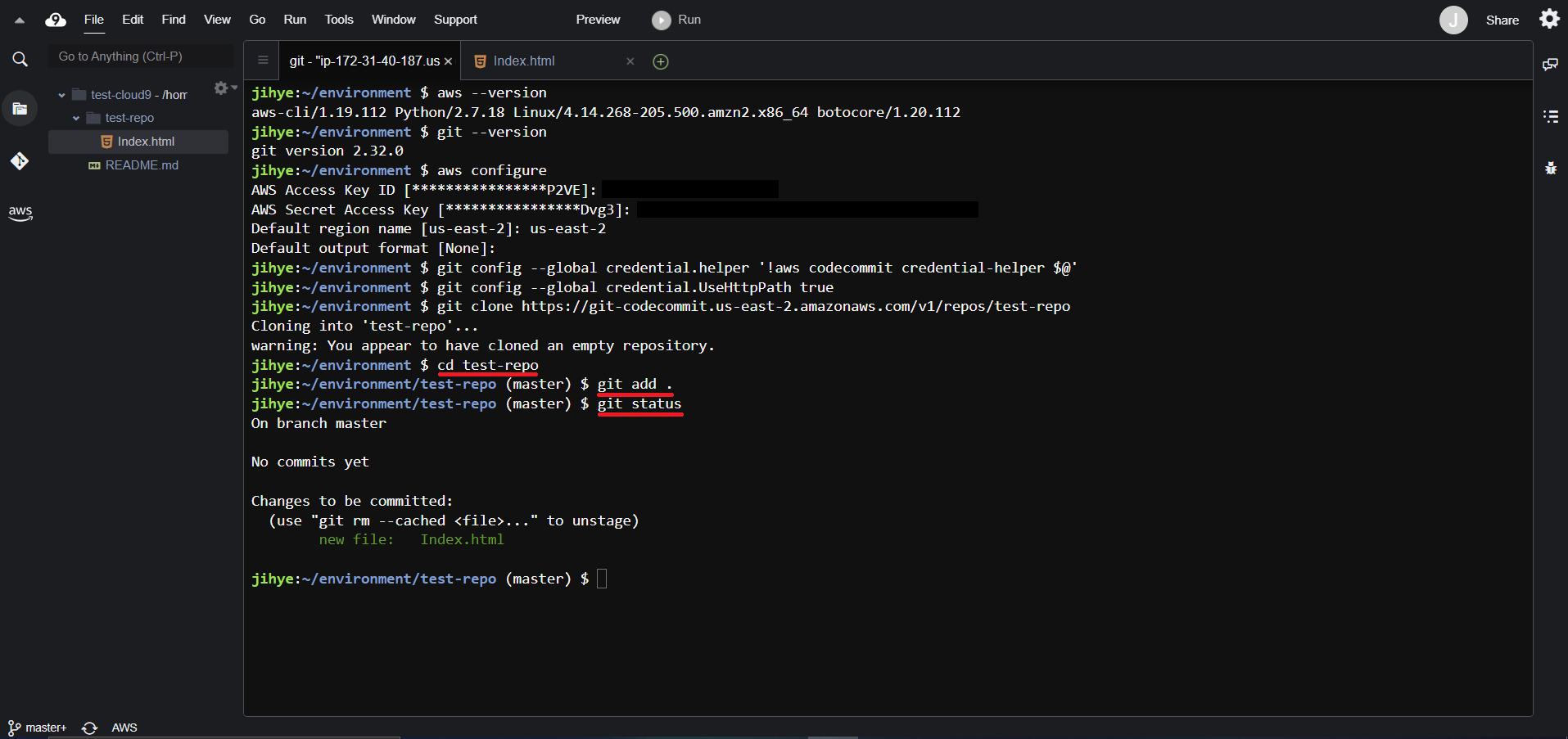Click 'cd test-repo' command text
Viewport: 1568px width, 739px height.
[488, 365]
